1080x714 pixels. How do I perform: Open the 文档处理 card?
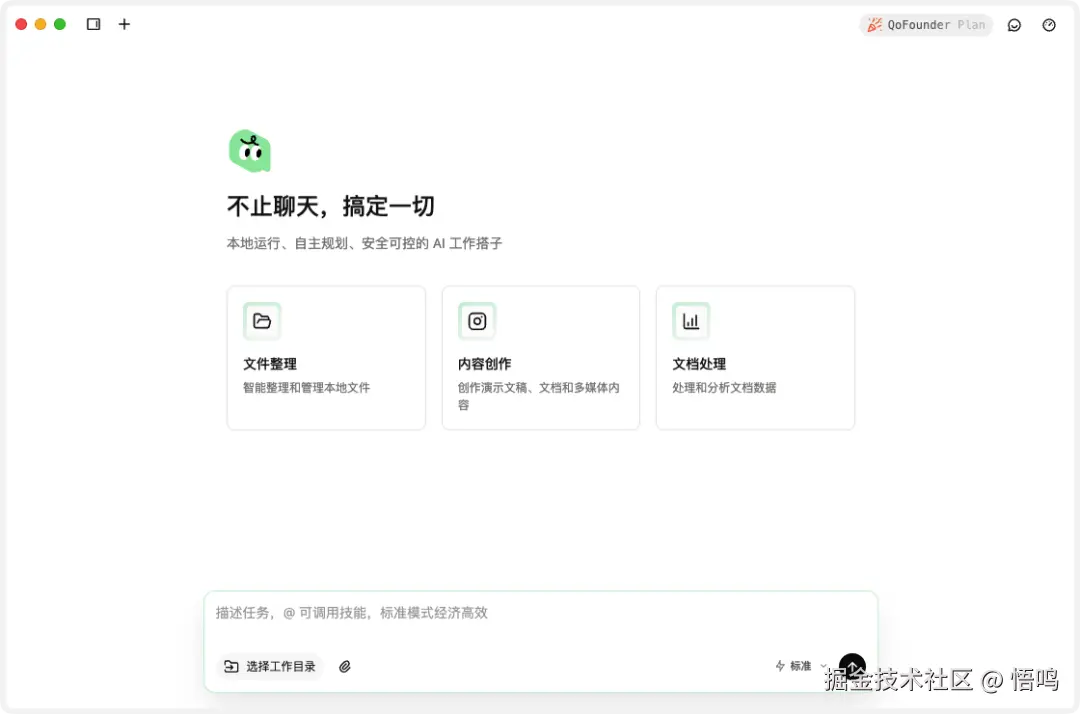pyautogui.click(x=756, y=358)
